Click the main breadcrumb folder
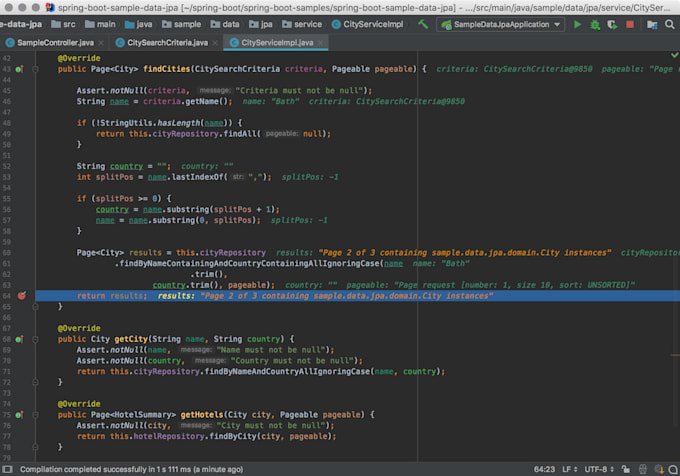The height and width of the screenshot is (476, 680). [x=100, y=24]
